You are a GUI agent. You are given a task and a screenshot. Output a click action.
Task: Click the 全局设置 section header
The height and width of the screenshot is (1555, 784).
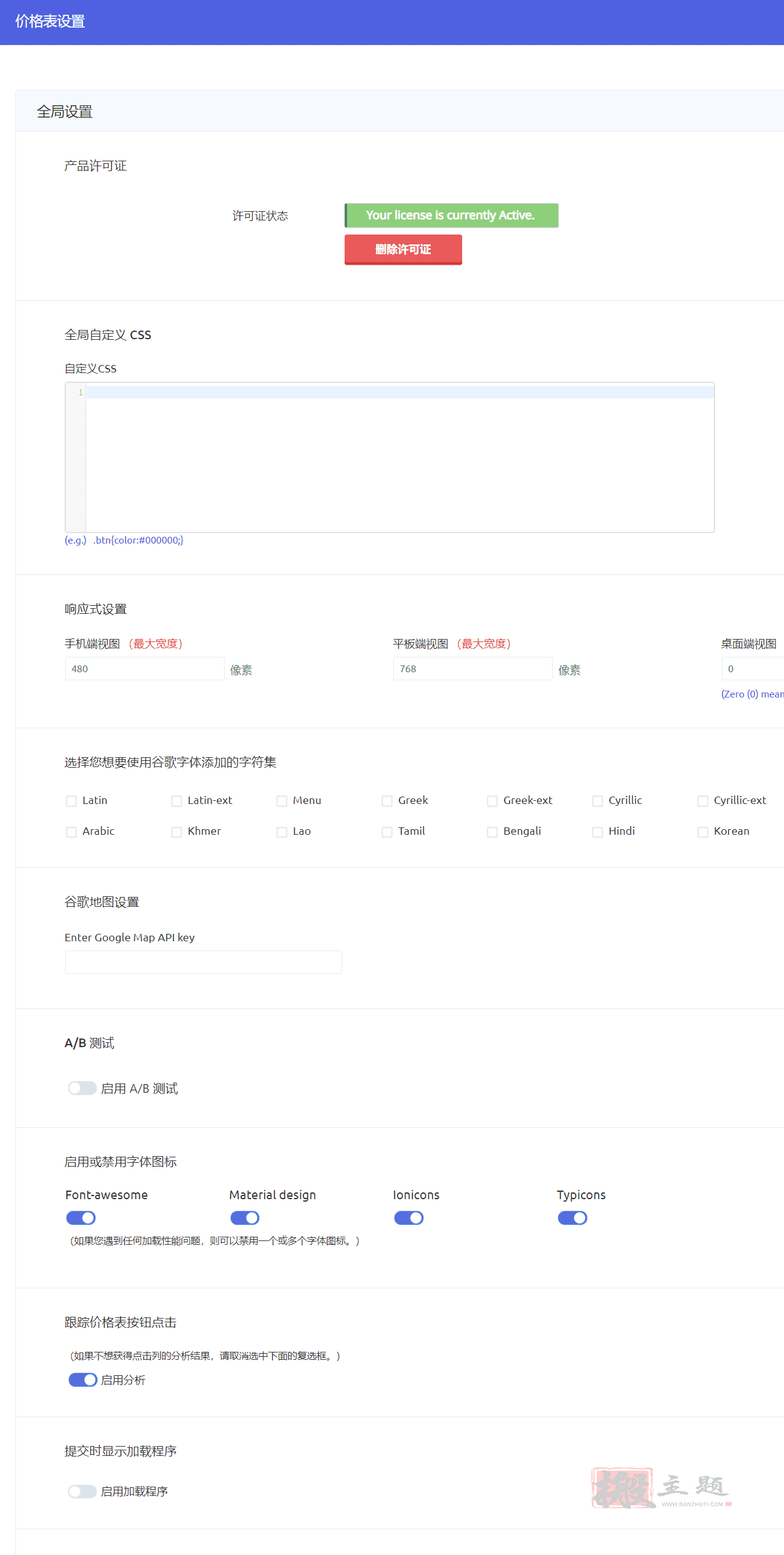click(x=65, y=111)
